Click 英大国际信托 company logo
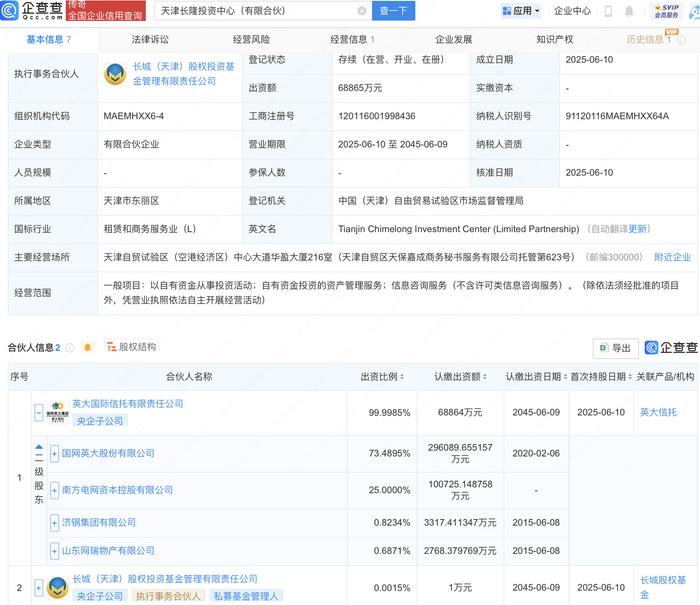700x605 pixels. [58, 412]
